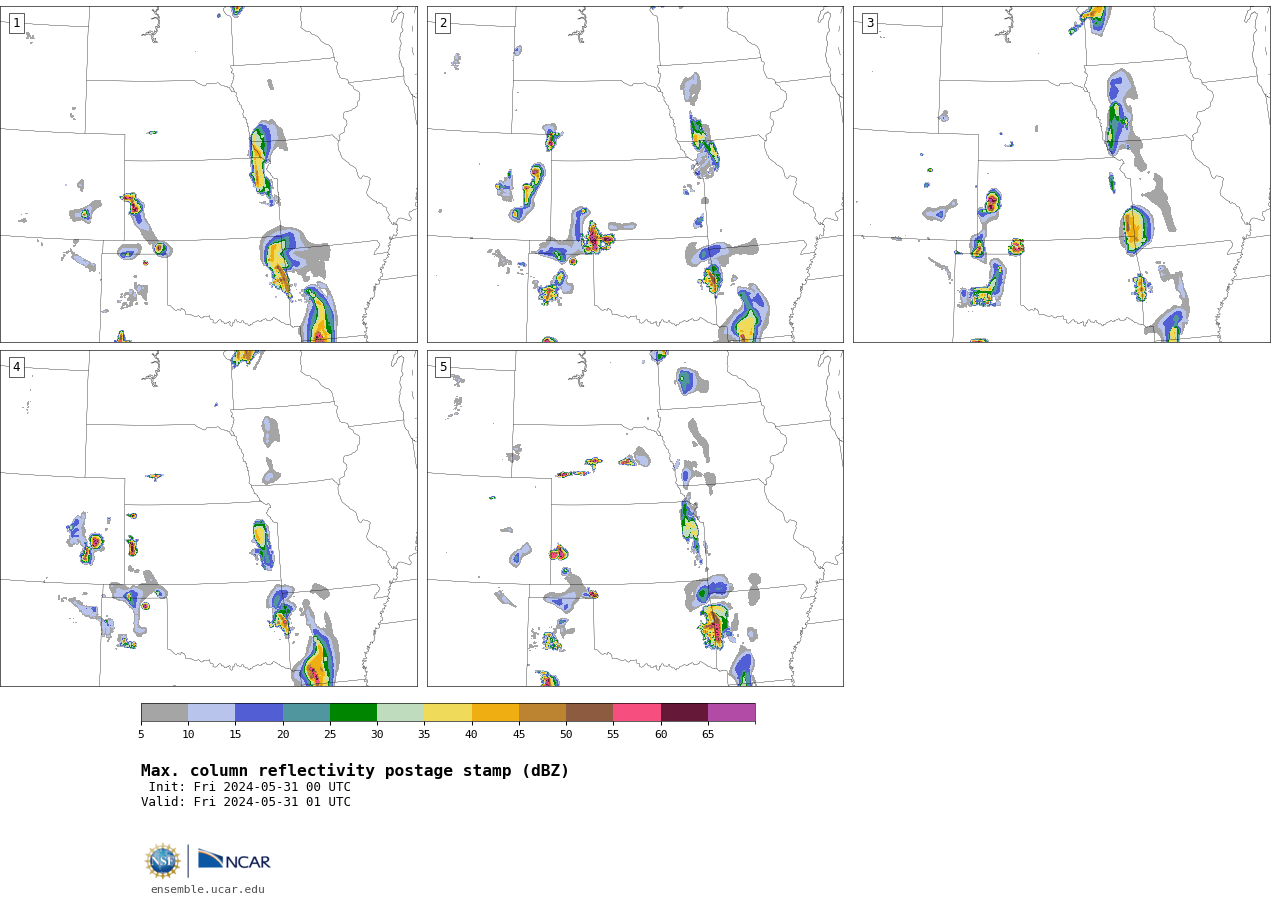Screen dimensions: 1280x901
Task: Click the panel number 4 label box
Action: (x=17, y=367)
